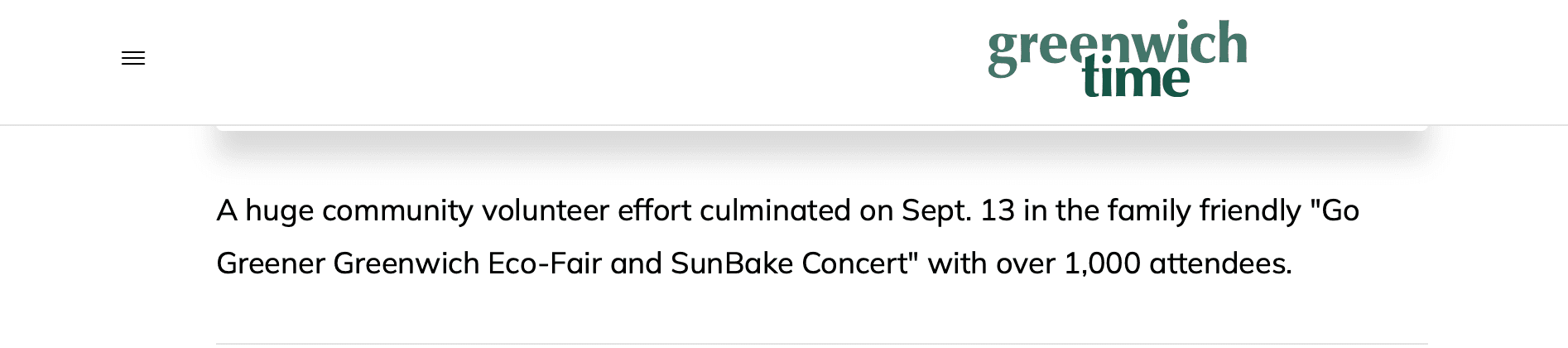Click the Greenwich Time logo

click(1117, 58)
